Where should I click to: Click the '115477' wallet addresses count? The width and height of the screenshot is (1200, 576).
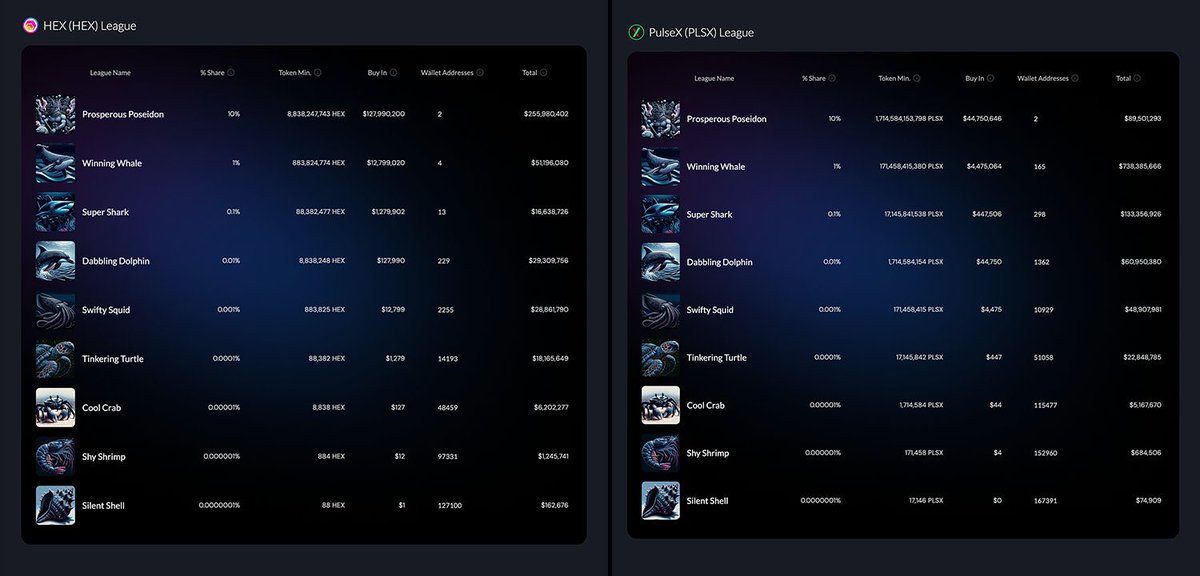[x=1045, y=405]
